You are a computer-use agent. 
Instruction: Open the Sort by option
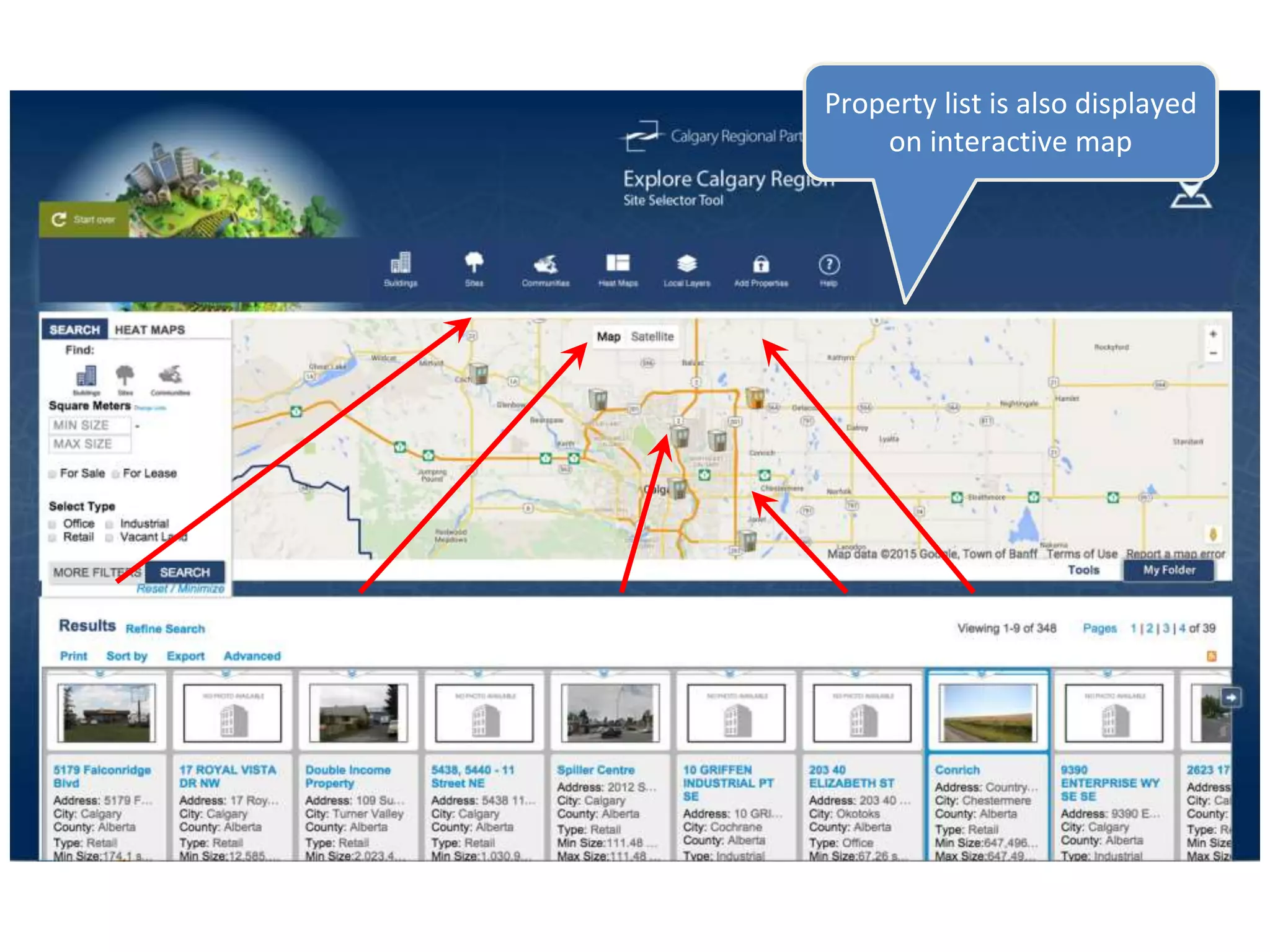tap(127, 656)
